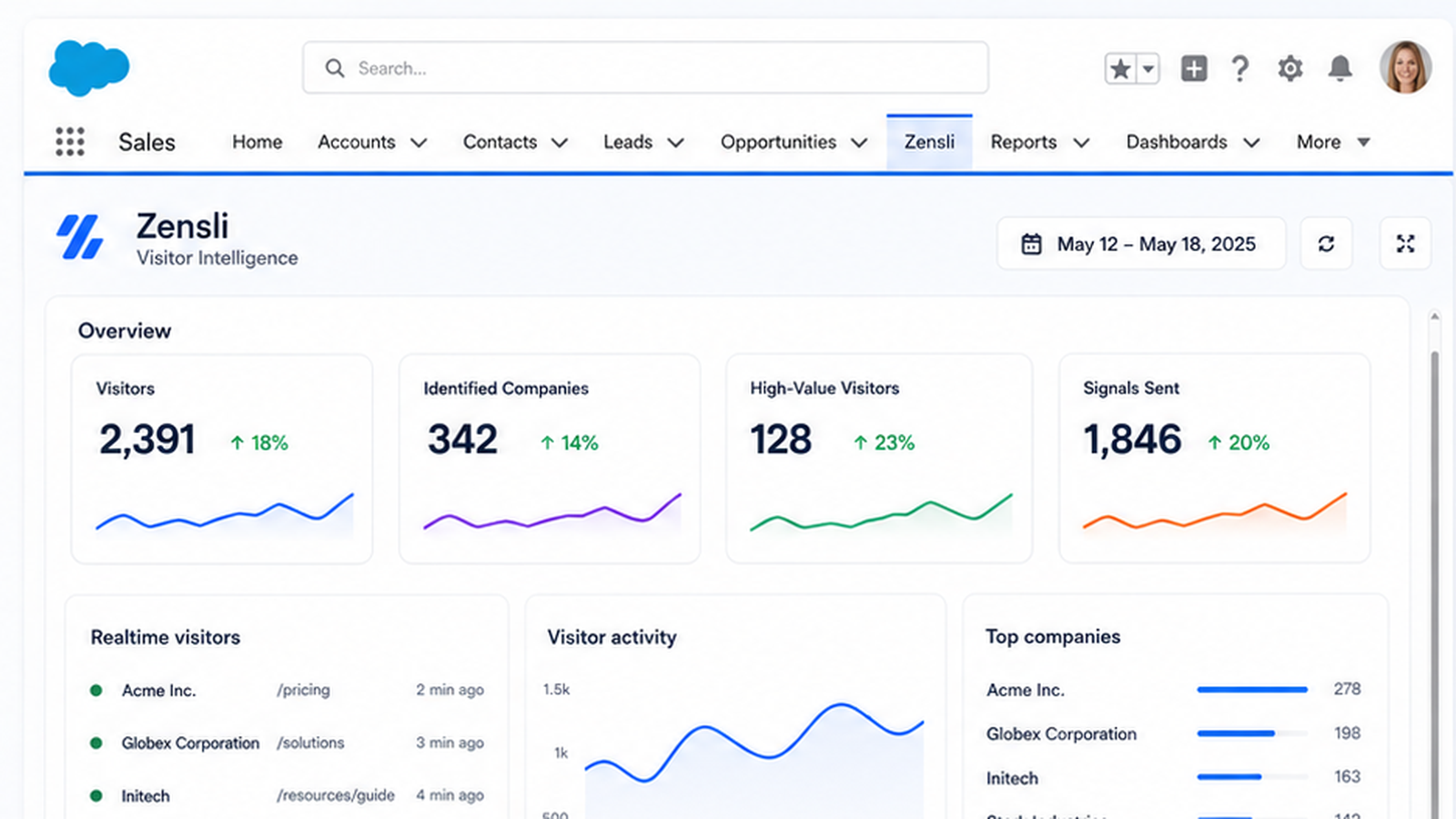Open the App Launcher dots grid

click(70, 142)
